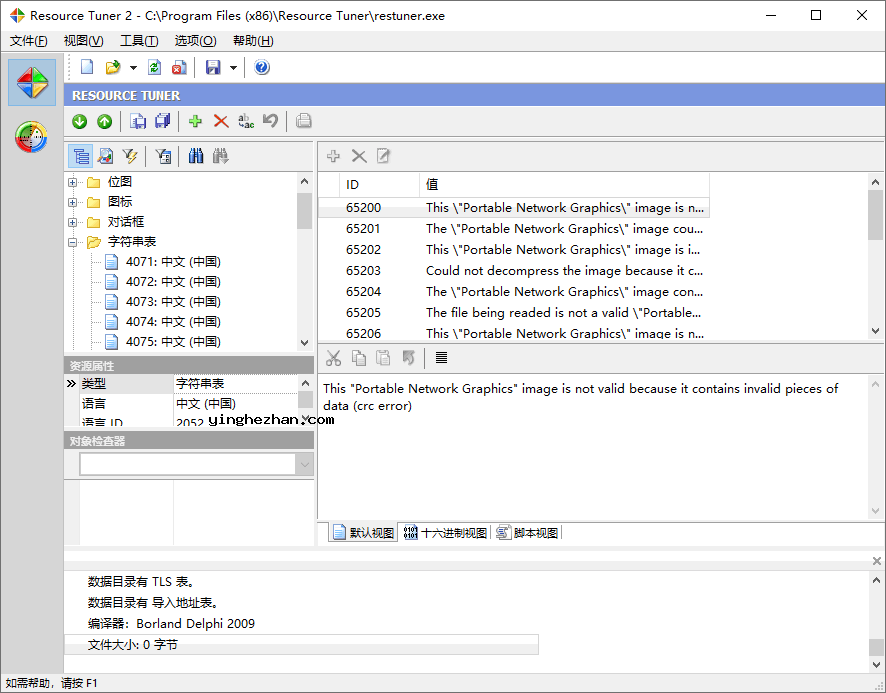Switch to the 脚本视图 tab
Image resolution: width=886 pixels, height=693 pixels.
[x=527, y=532]
